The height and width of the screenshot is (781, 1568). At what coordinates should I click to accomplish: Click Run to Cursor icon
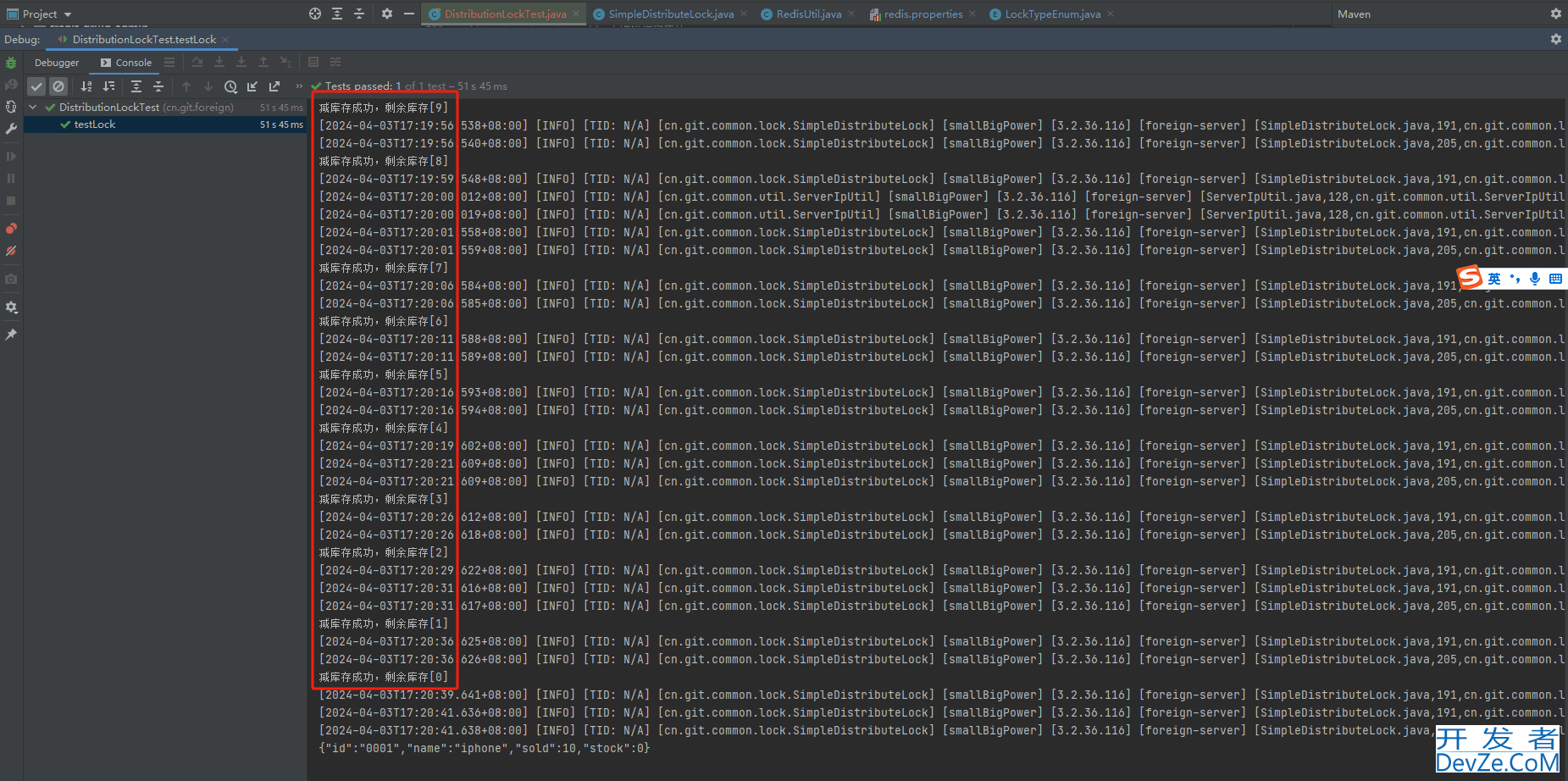pos(285,63)
